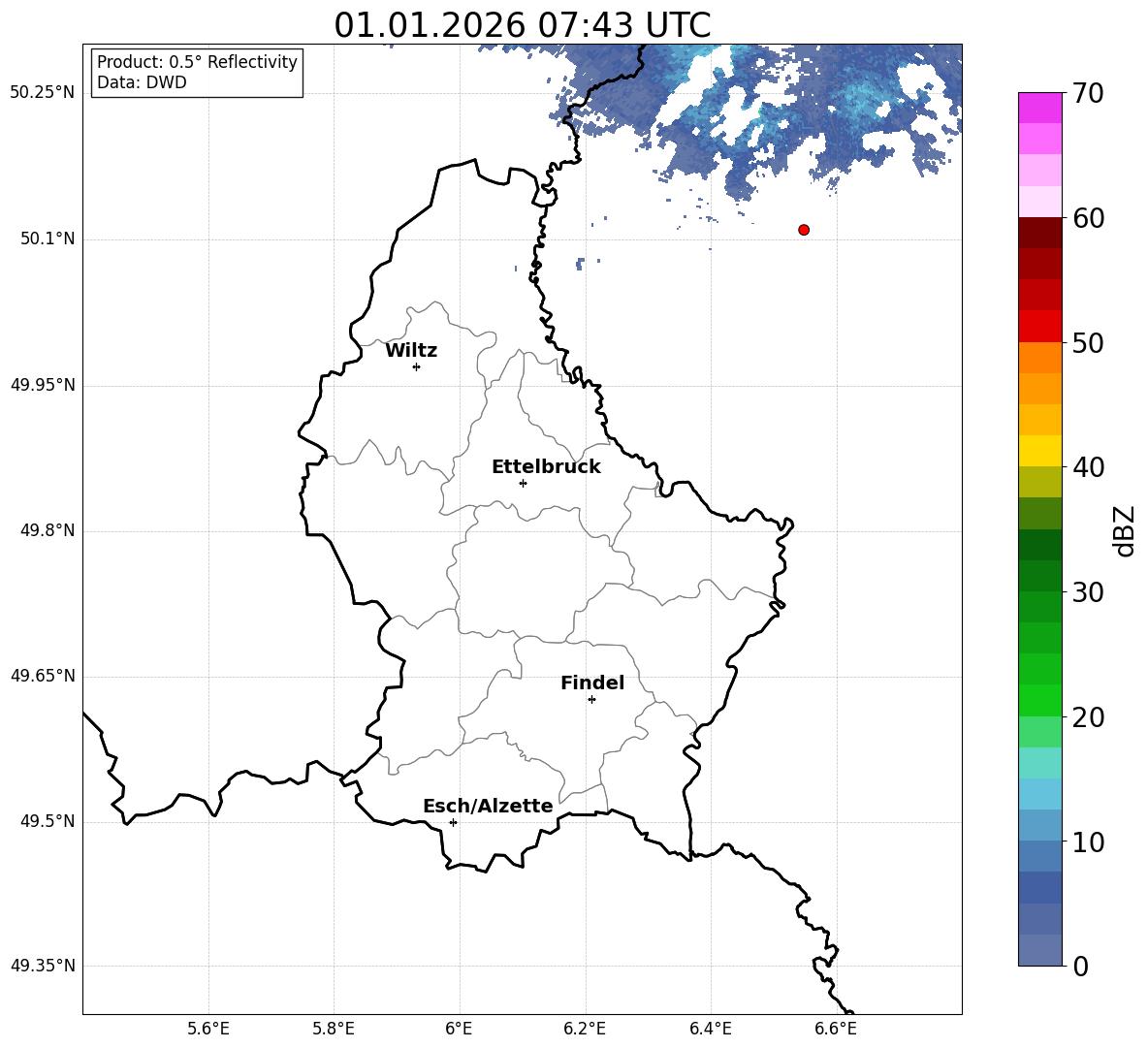Screen dimensions: 1148x1048
Task: Select the Ettelbruck label text
Action: 546,467
